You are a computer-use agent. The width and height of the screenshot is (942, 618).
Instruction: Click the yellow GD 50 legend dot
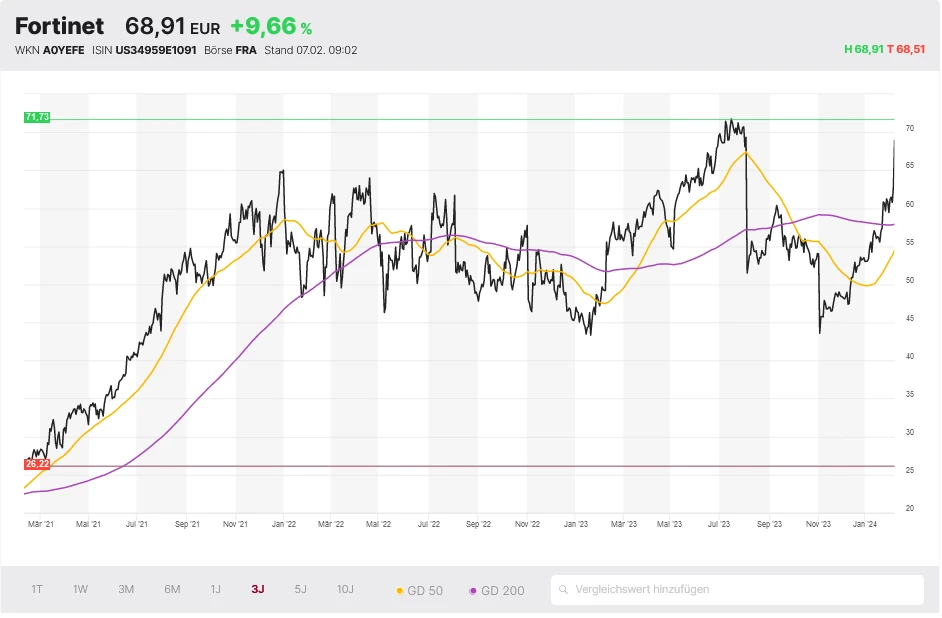[400, 591]
